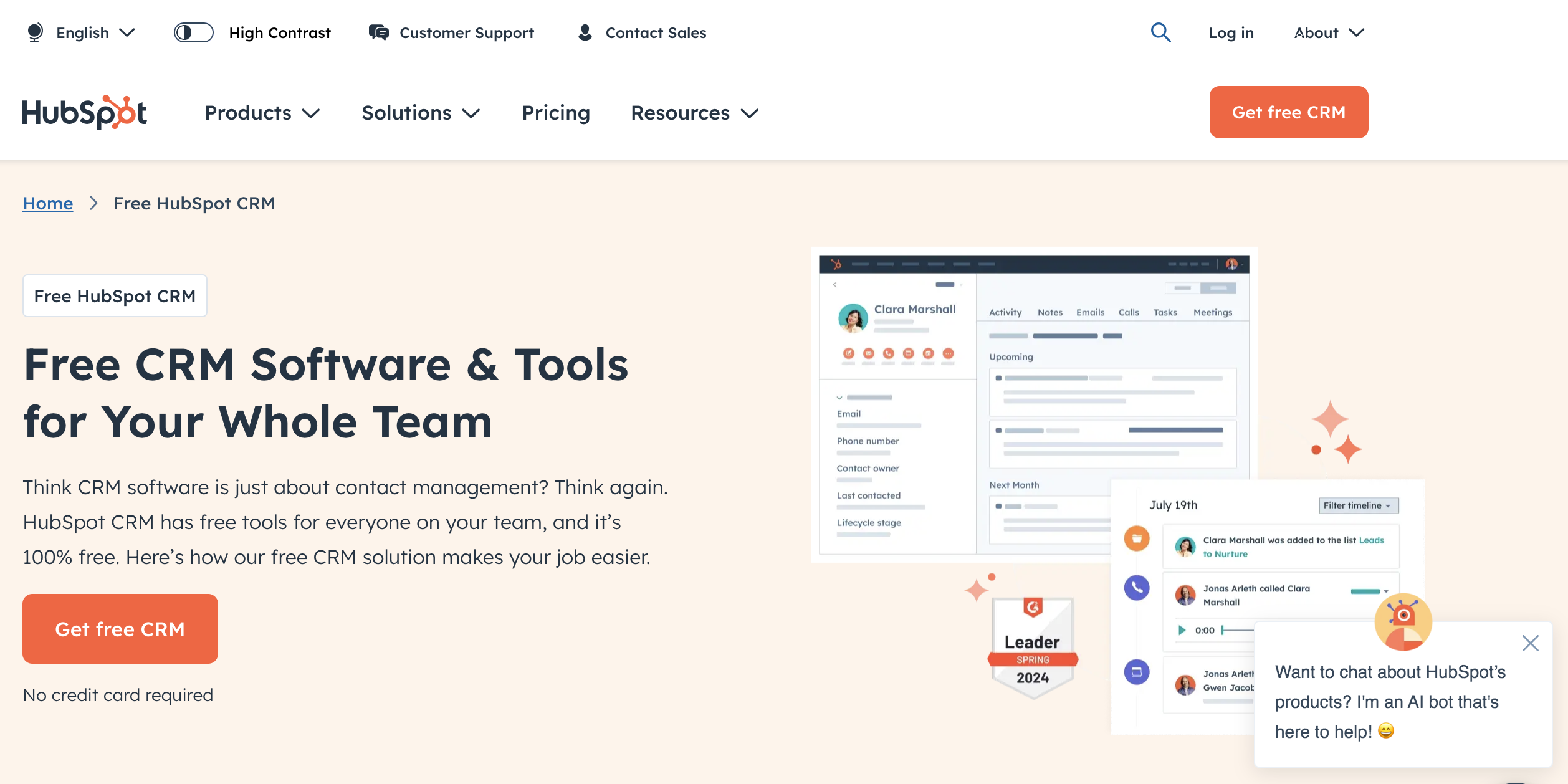Click the HubSpot logo
Image resolution: width=1568 pixels, height=784 pixels.
85,112
